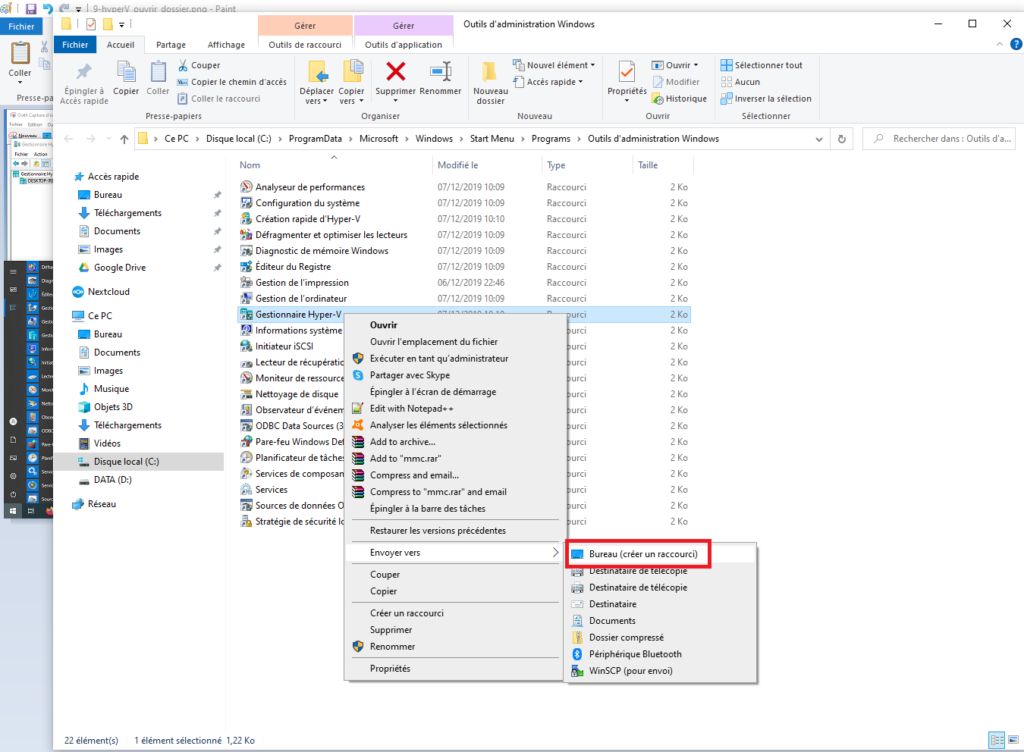Screen dimensions: 1024x752
Task: Open the Envoyer vers submenu
Action: click(x=455, y=553)
